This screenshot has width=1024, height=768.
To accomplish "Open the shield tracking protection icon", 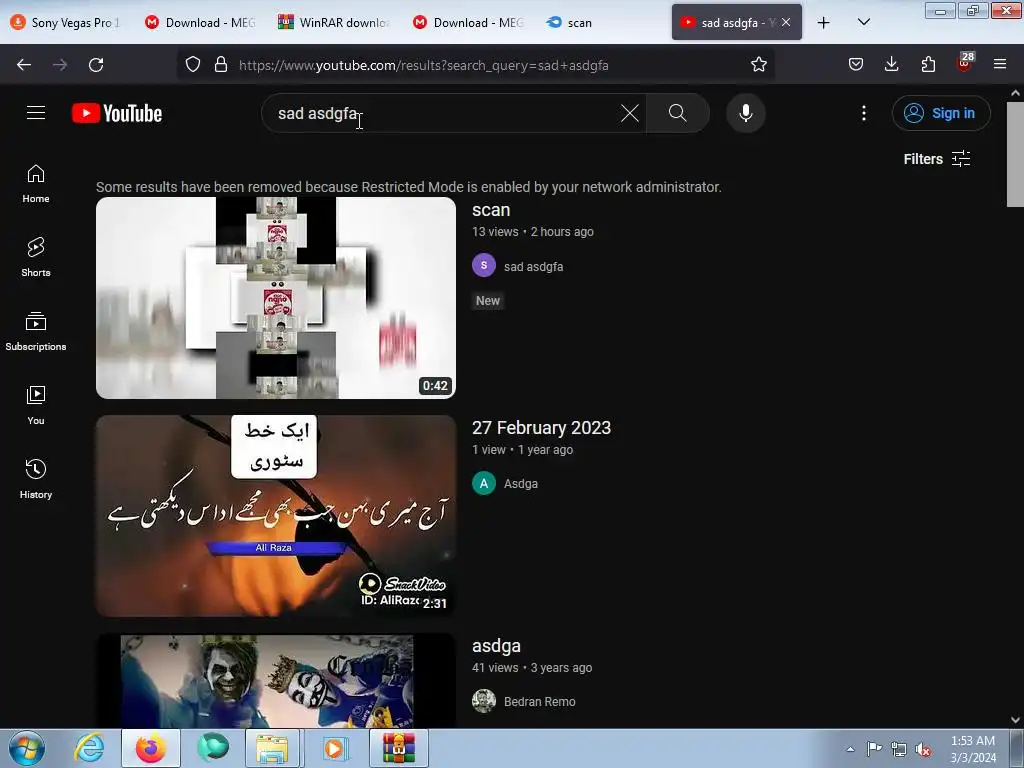I will (x=193, y=65).
